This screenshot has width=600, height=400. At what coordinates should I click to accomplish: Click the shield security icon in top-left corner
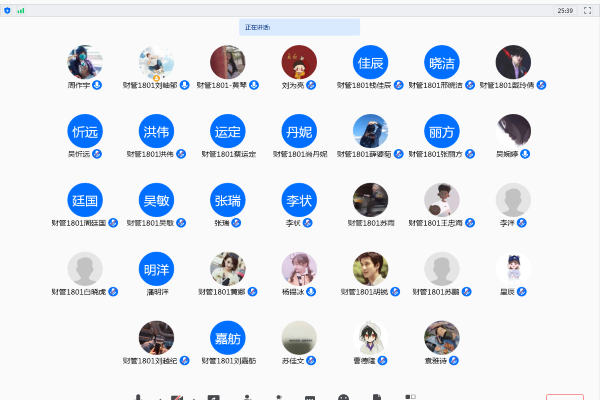pos(8,10)
